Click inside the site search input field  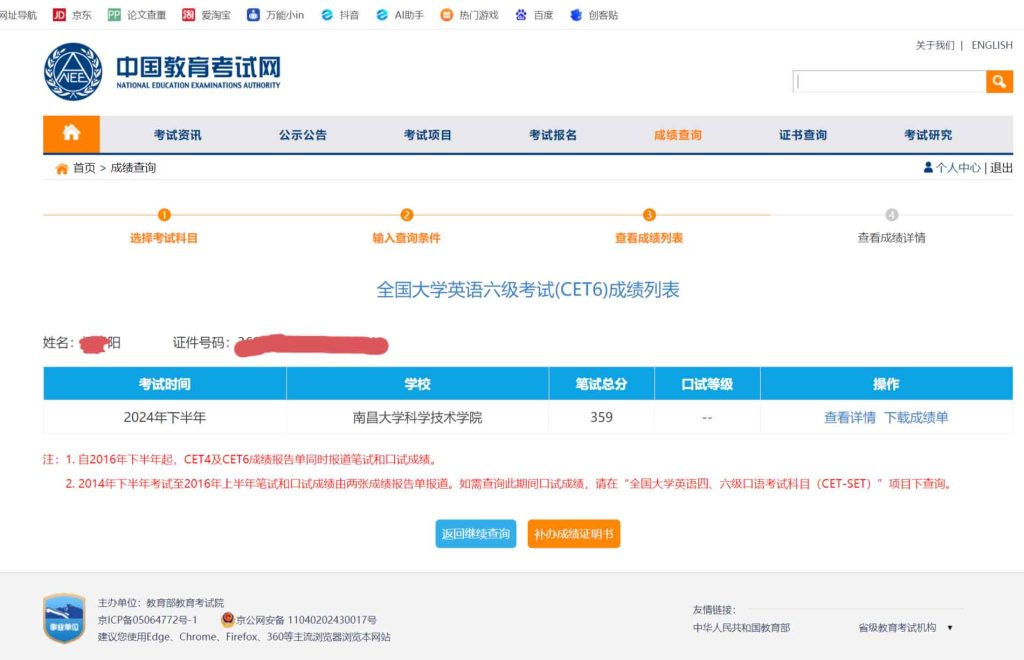(888, 82)
